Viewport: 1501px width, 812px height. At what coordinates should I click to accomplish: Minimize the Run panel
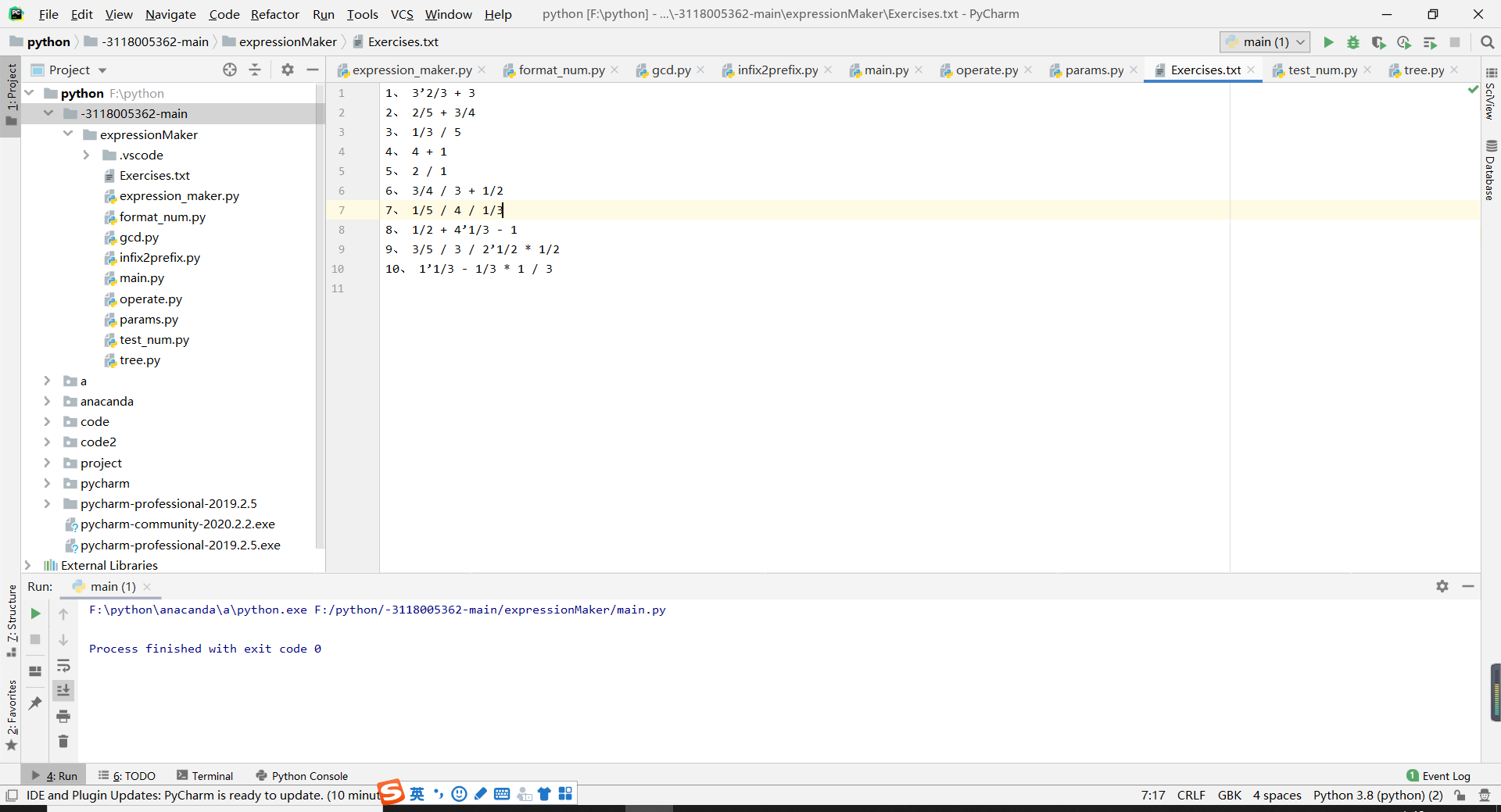click(1468, 586)
